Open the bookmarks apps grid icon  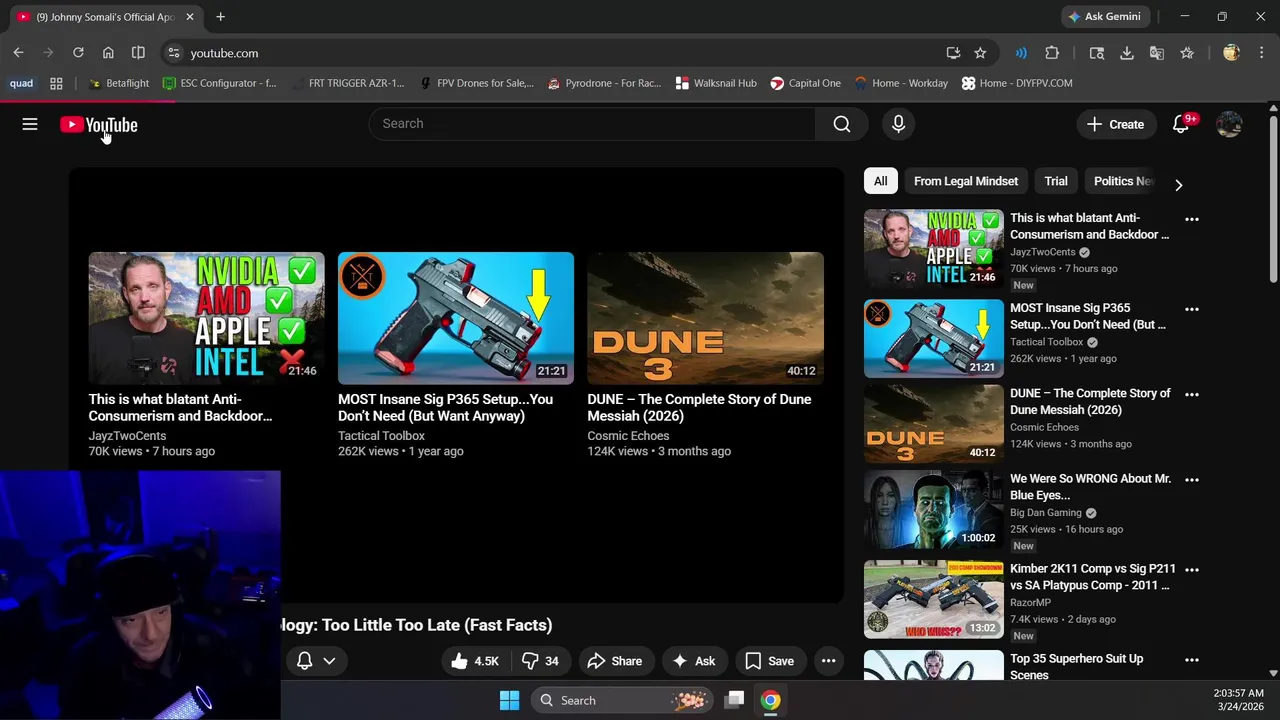56,83
